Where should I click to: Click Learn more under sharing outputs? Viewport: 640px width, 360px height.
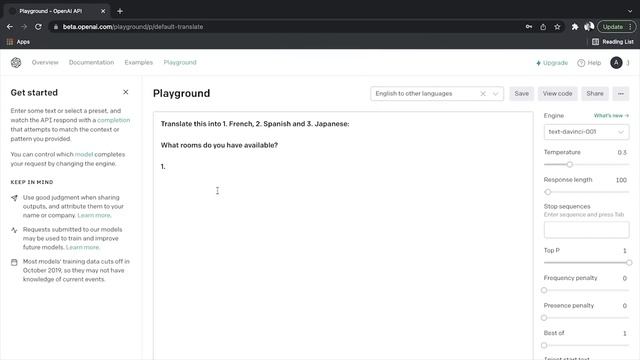pos(94,215)
